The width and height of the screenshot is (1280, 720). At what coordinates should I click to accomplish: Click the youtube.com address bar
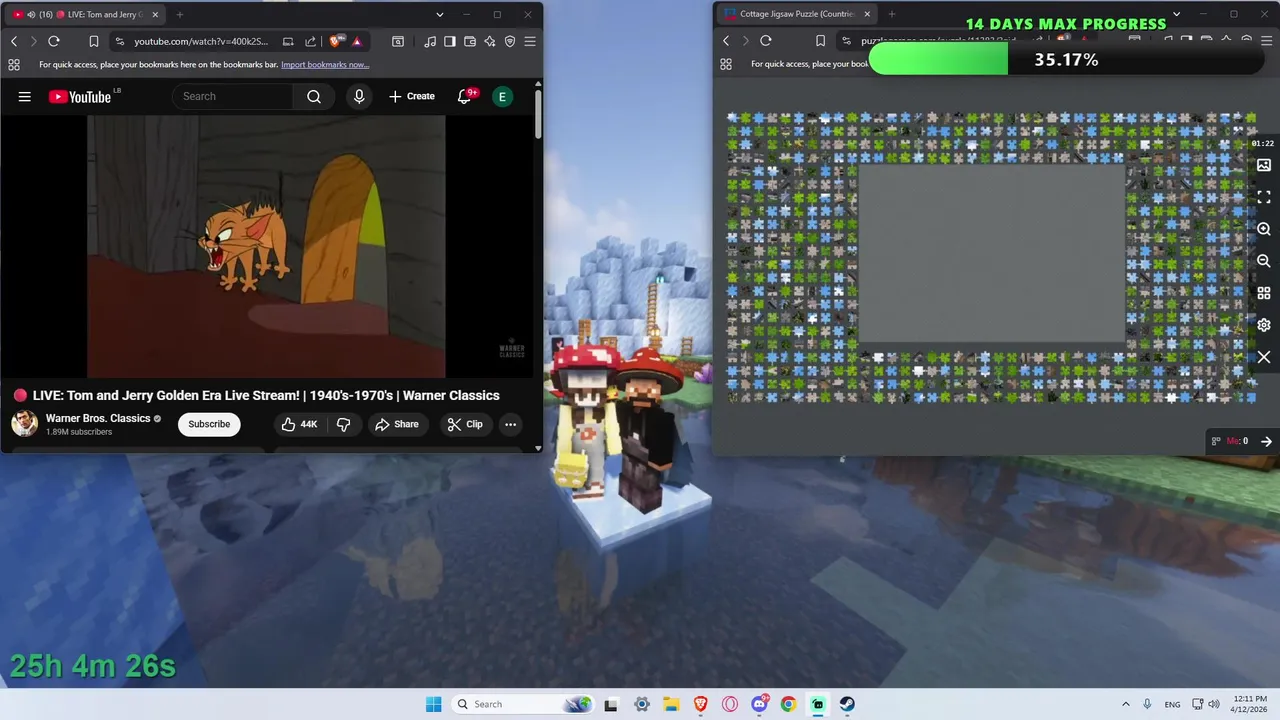[201, 41]
